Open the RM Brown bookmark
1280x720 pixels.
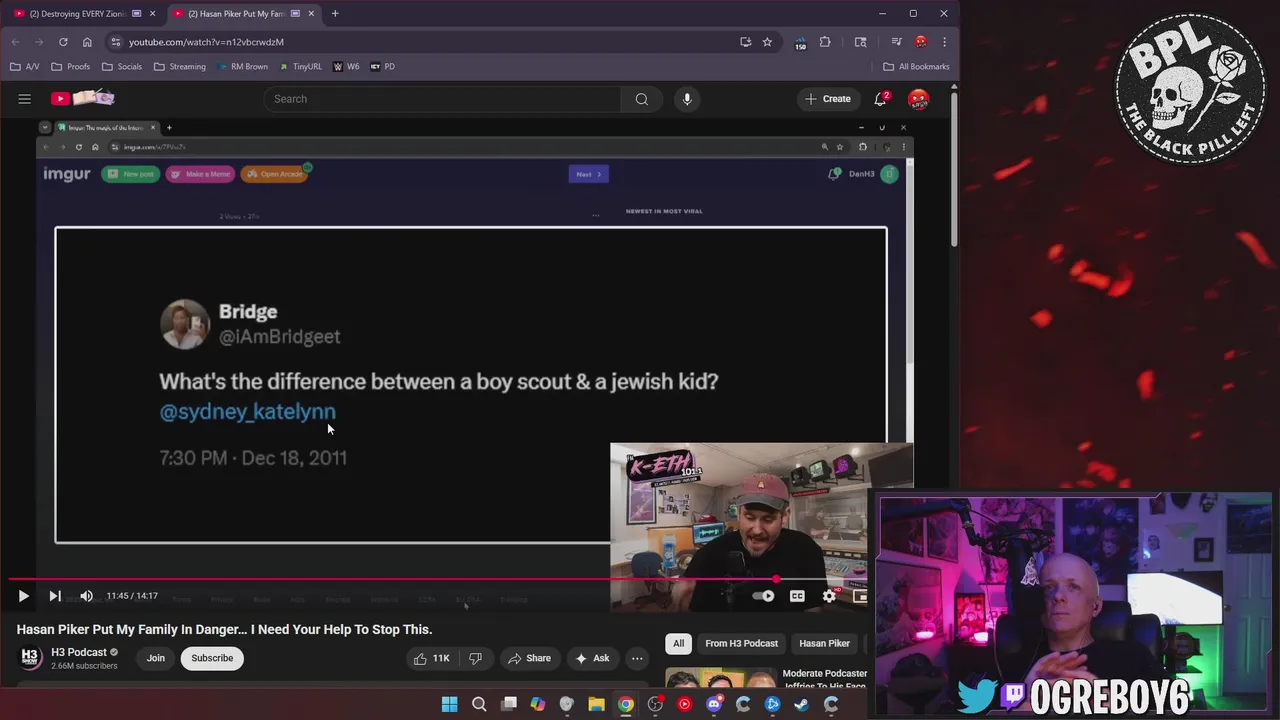pyautogui.click(x=241, y=67)
